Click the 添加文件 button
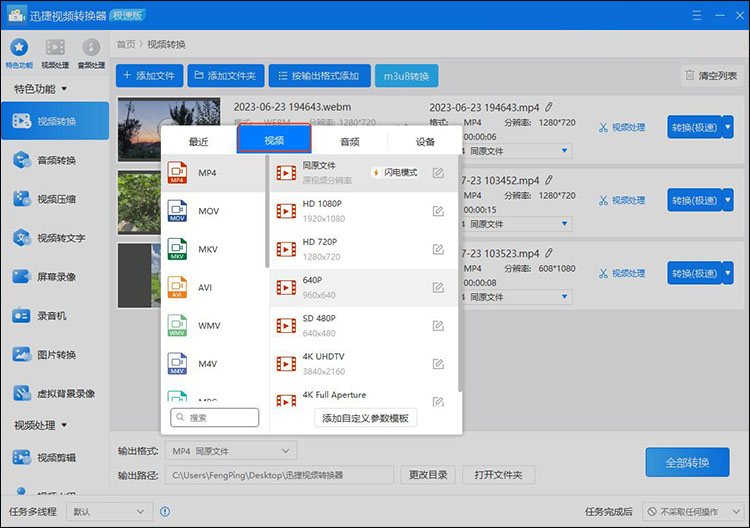This screenshot has height=528, width=750. click(x=149, y=76)
